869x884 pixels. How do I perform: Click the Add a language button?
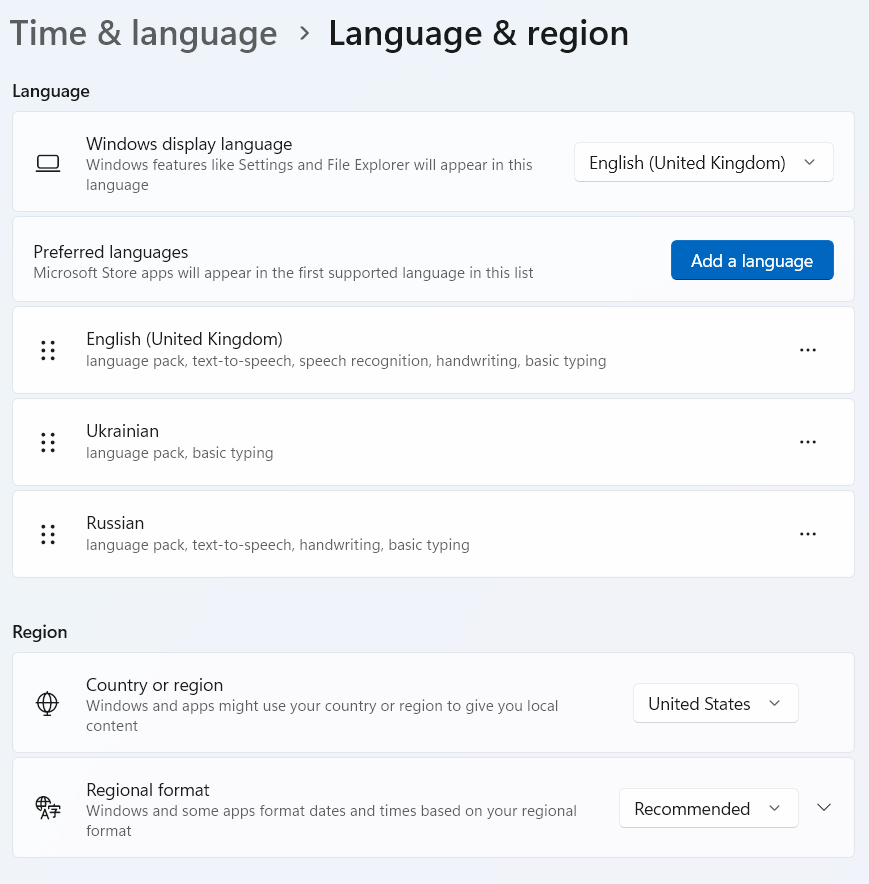click(751, 261)
